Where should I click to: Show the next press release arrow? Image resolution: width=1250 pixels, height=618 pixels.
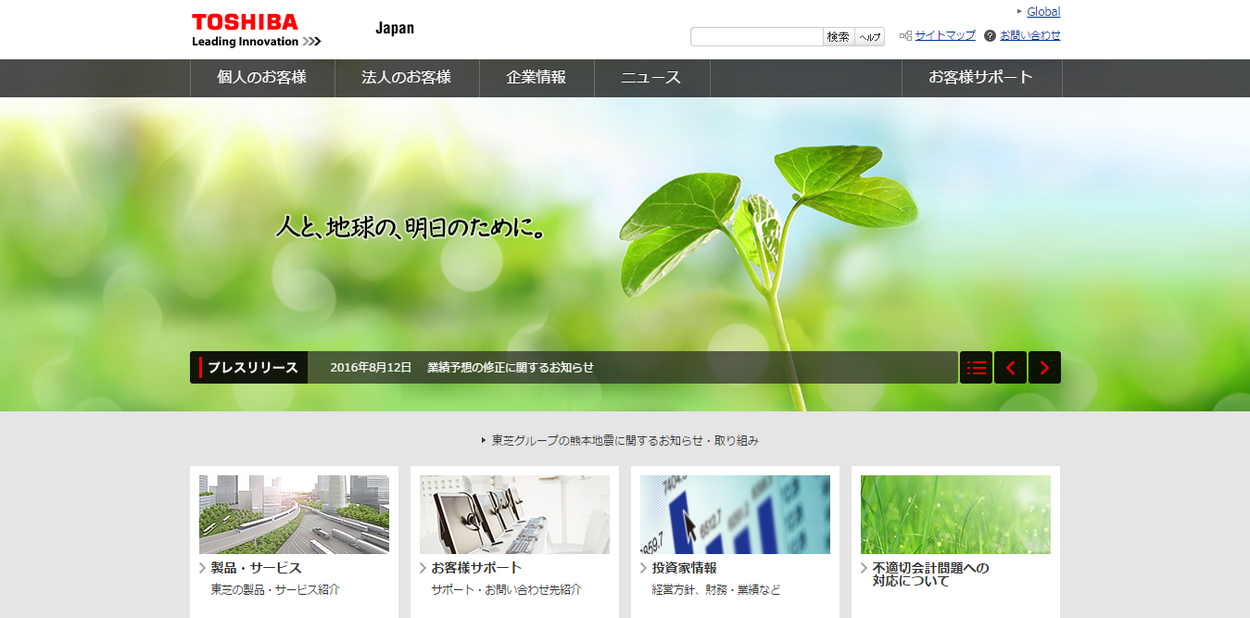point(1044,368)
